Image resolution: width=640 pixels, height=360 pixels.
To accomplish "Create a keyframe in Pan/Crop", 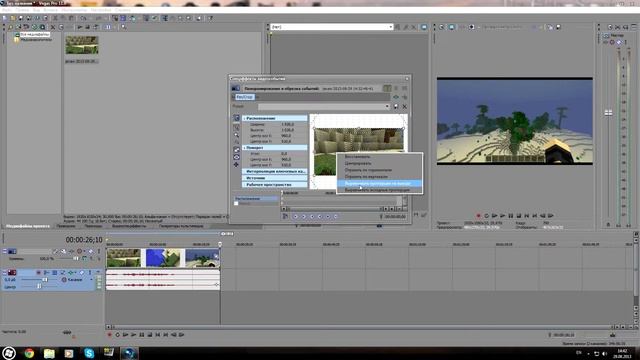I will tap(328, 216).
